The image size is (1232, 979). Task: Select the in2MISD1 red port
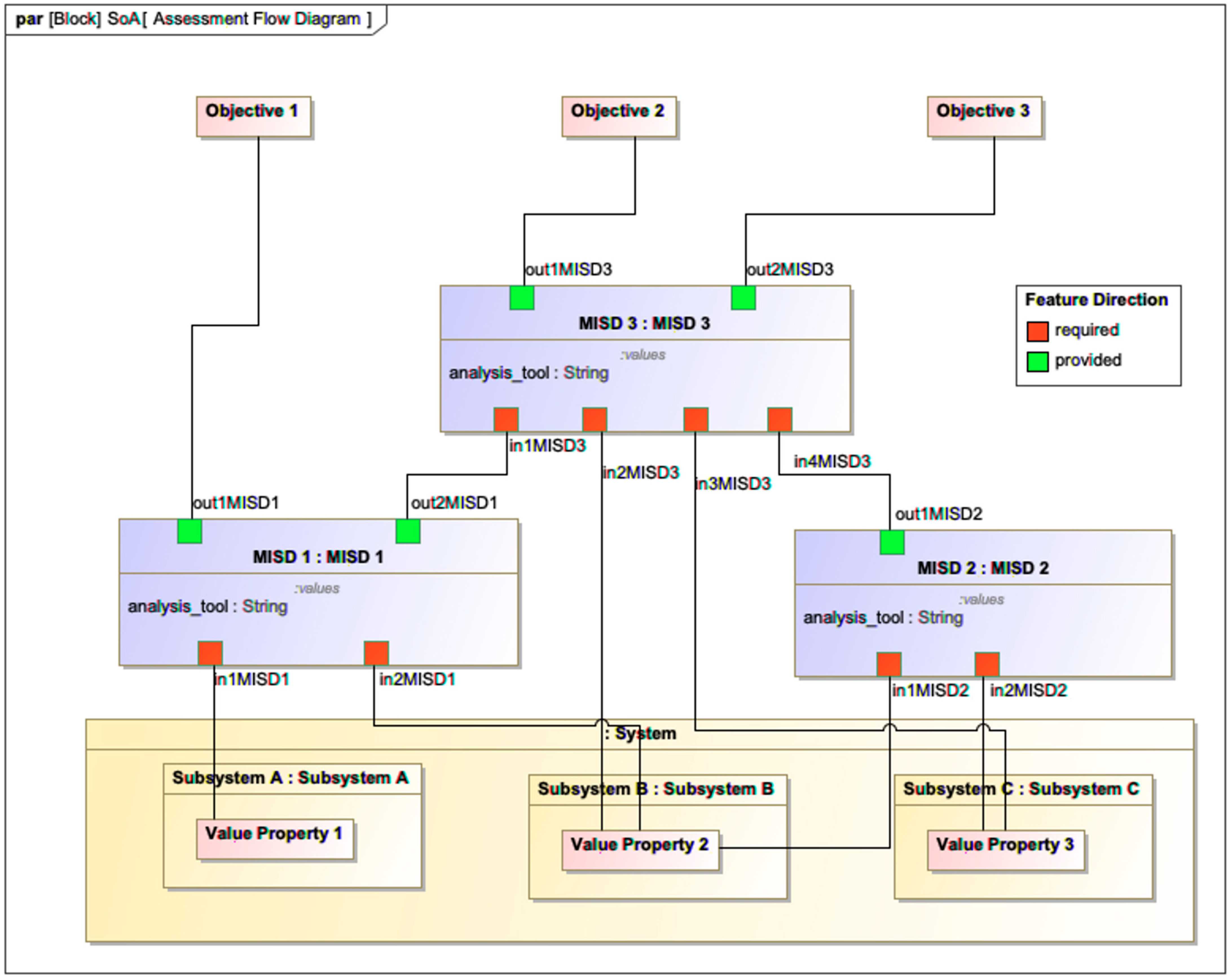click(376, 653)
